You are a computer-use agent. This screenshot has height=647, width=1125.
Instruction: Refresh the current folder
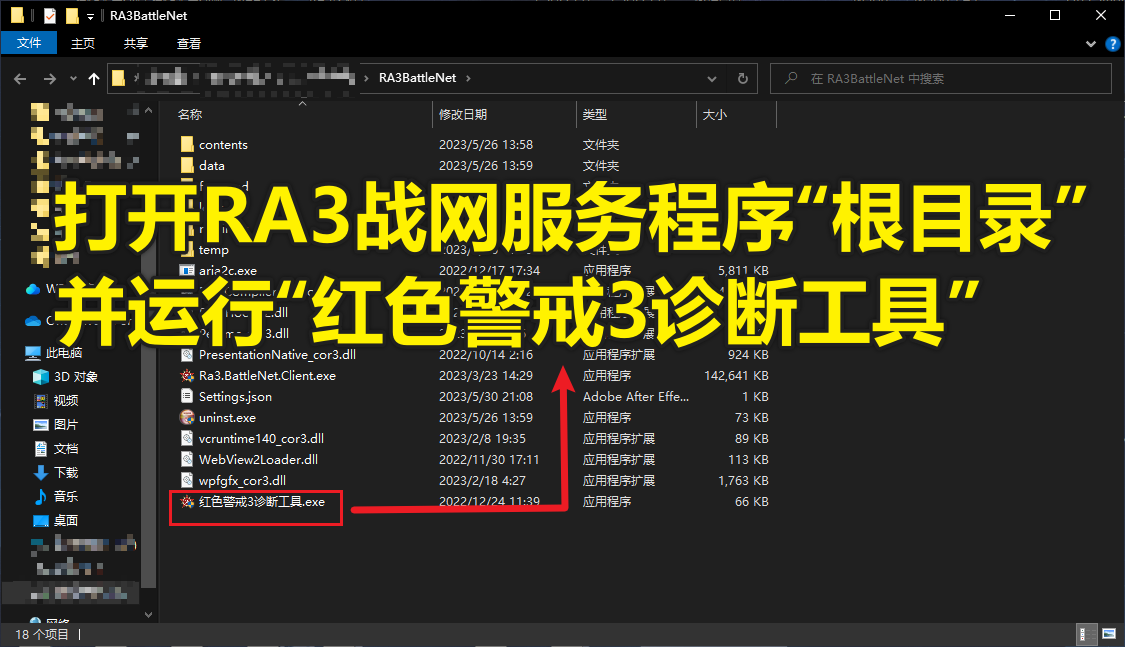(743, 79)
